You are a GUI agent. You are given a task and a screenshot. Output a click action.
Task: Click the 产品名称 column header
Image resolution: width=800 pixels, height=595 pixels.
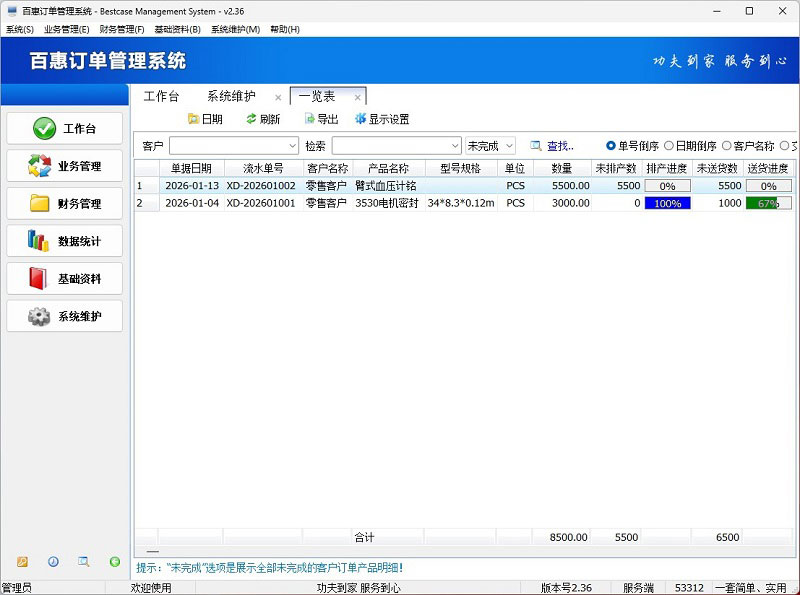click(389, 168)
